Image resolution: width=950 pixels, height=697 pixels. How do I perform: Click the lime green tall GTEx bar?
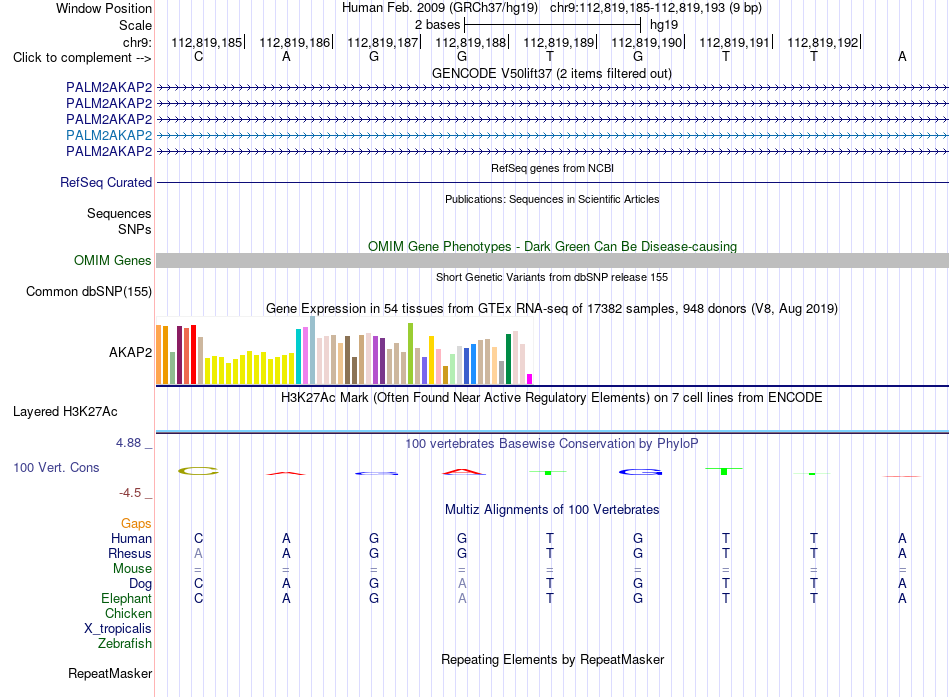tap(410, 353)
